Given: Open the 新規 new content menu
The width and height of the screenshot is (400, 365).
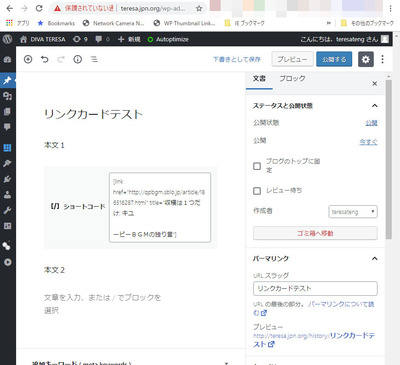Looking at the screenshot, I should click(x=129, y=39).
